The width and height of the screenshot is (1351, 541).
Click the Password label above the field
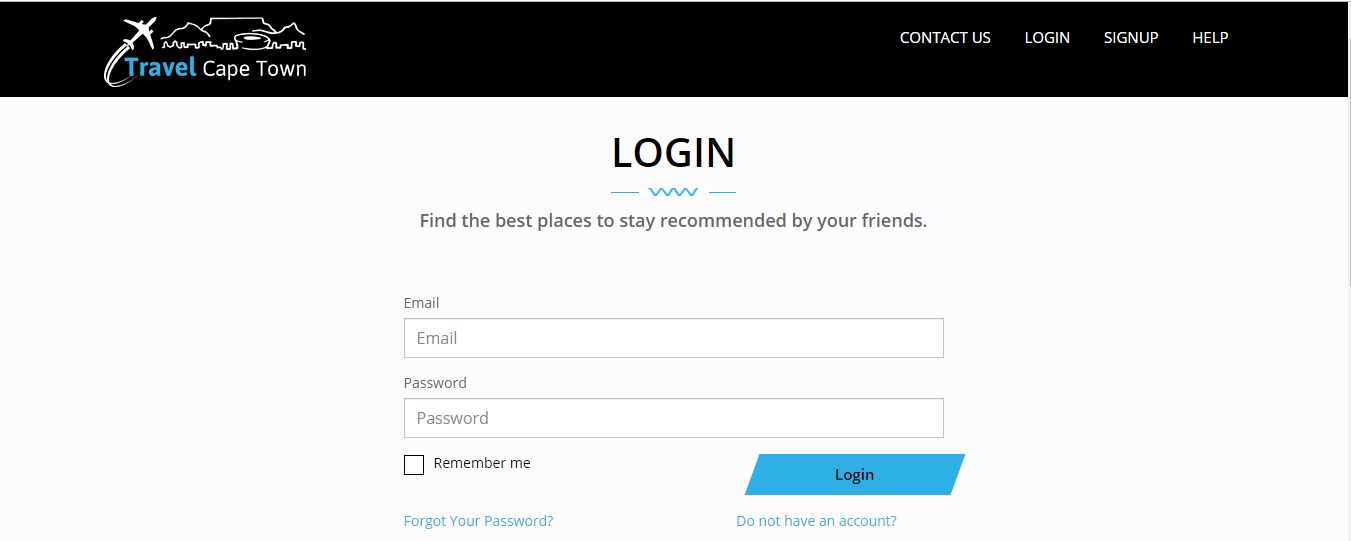[x=435, y=383]
